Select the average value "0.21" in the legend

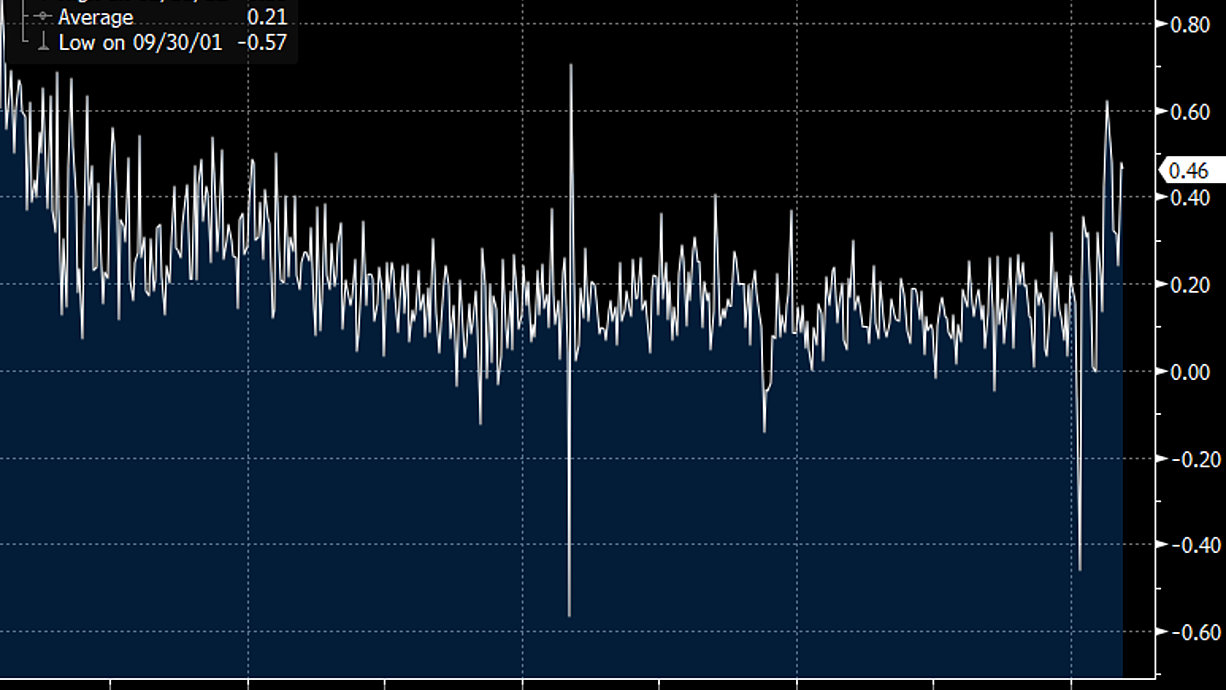(x=267, y=17)
